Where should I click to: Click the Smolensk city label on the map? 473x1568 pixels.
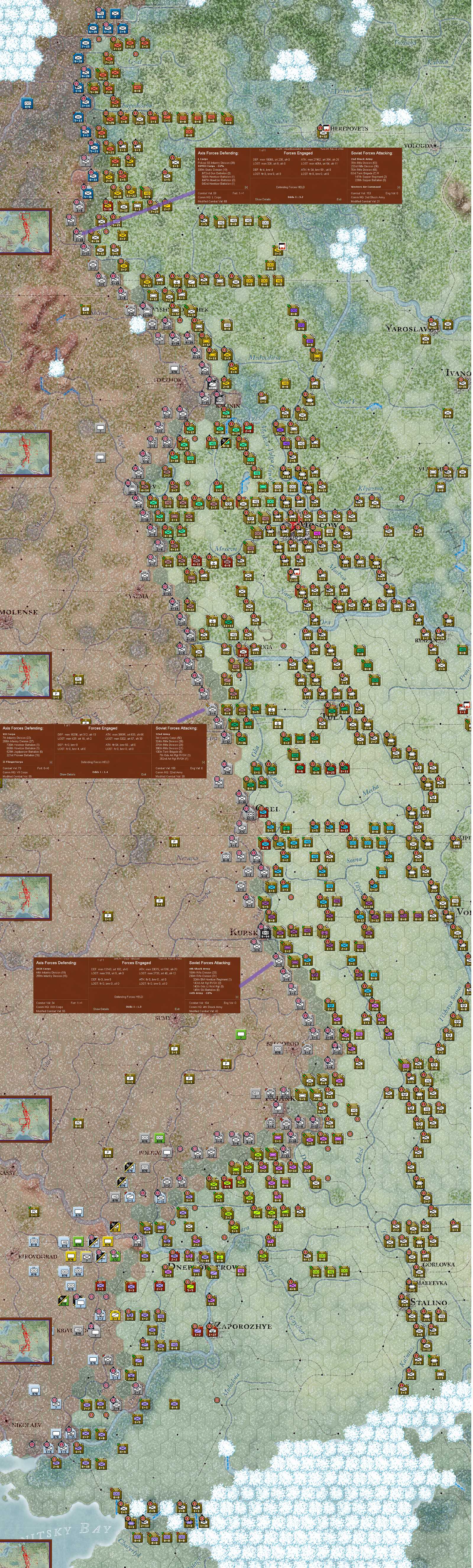pos(18,612)
